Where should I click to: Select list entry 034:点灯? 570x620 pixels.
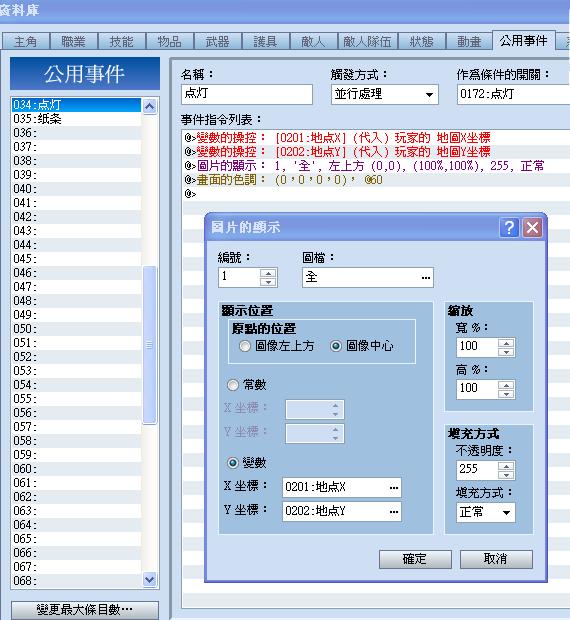[x=76, y=105]
